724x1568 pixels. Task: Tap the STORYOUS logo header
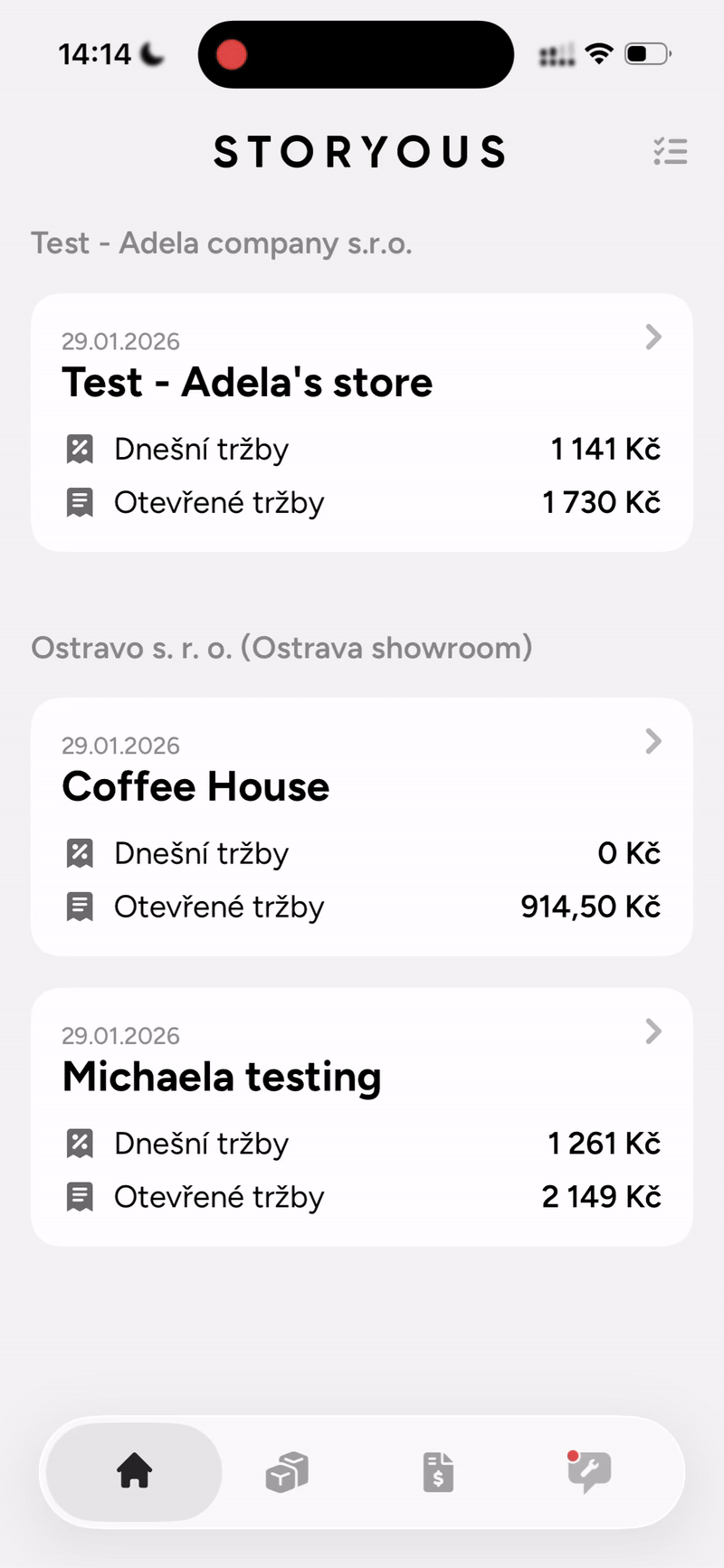coord(359,152)
